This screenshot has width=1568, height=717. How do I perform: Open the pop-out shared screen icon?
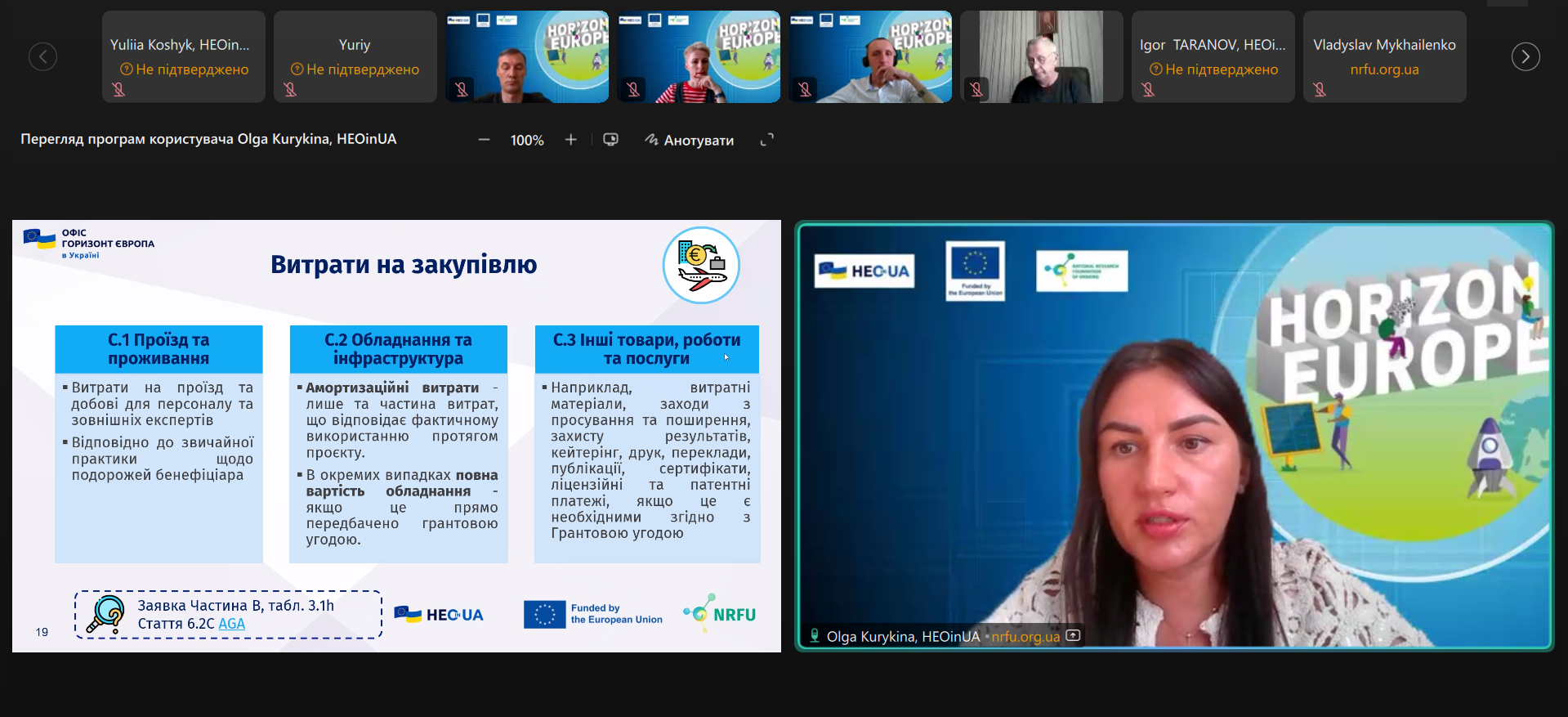610,140
